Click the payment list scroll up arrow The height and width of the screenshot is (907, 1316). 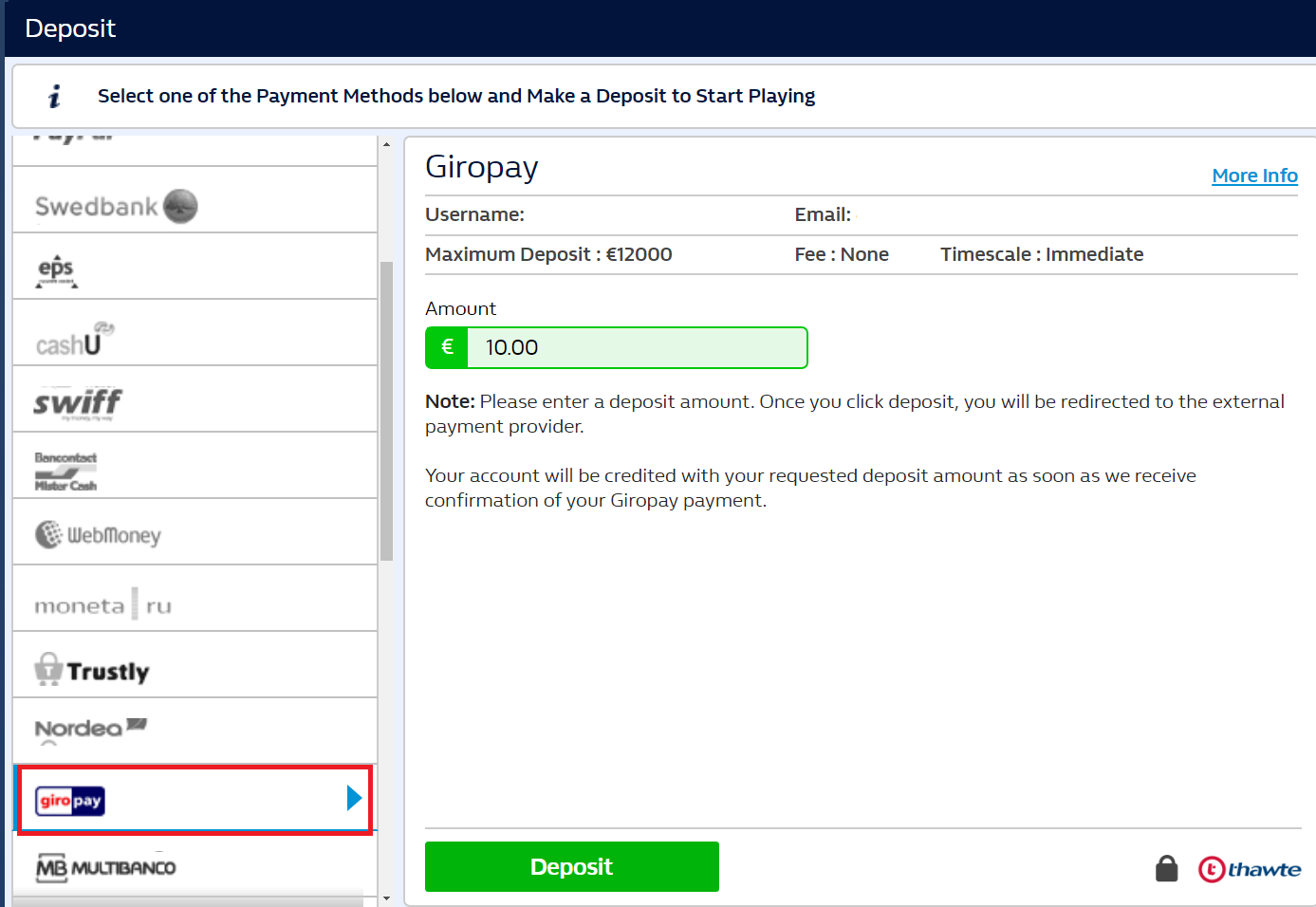pyautogui.click(x=386, y=144)
